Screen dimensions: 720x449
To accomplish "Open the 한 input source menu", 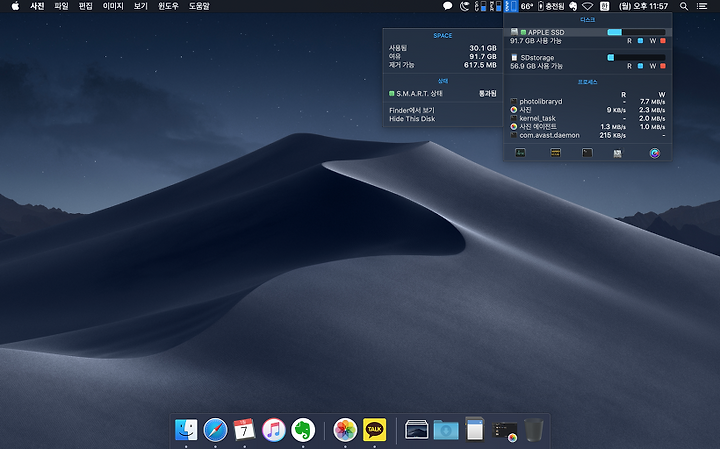I will pos(604,6).
